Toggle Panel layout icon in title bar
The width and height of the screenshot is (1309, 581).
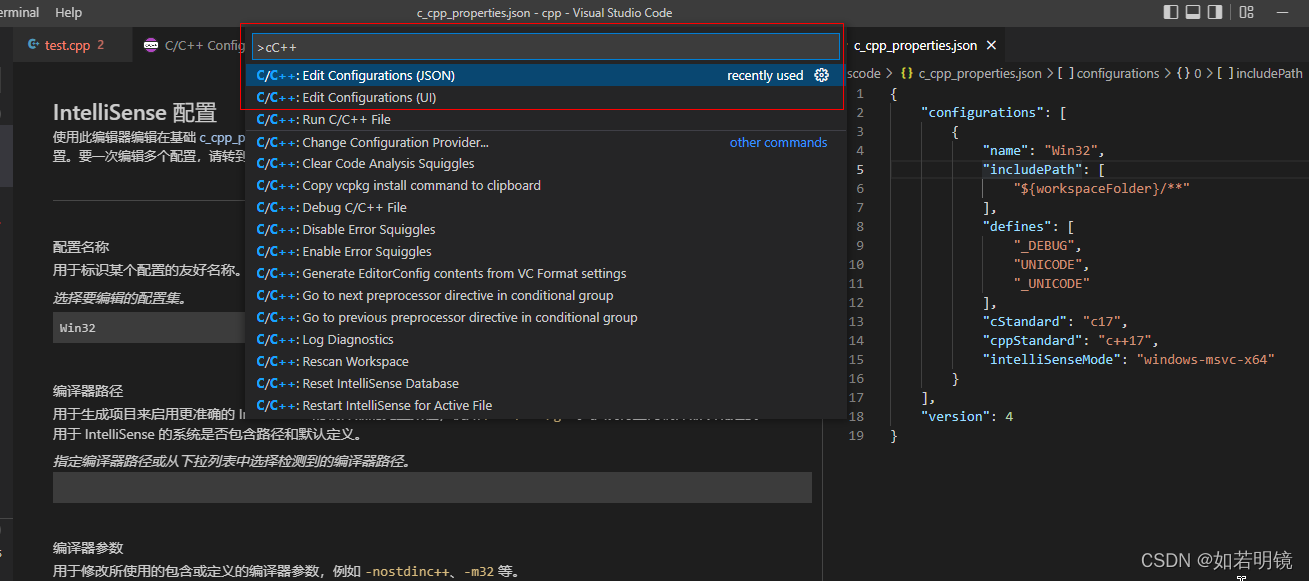pos(1193,12)
